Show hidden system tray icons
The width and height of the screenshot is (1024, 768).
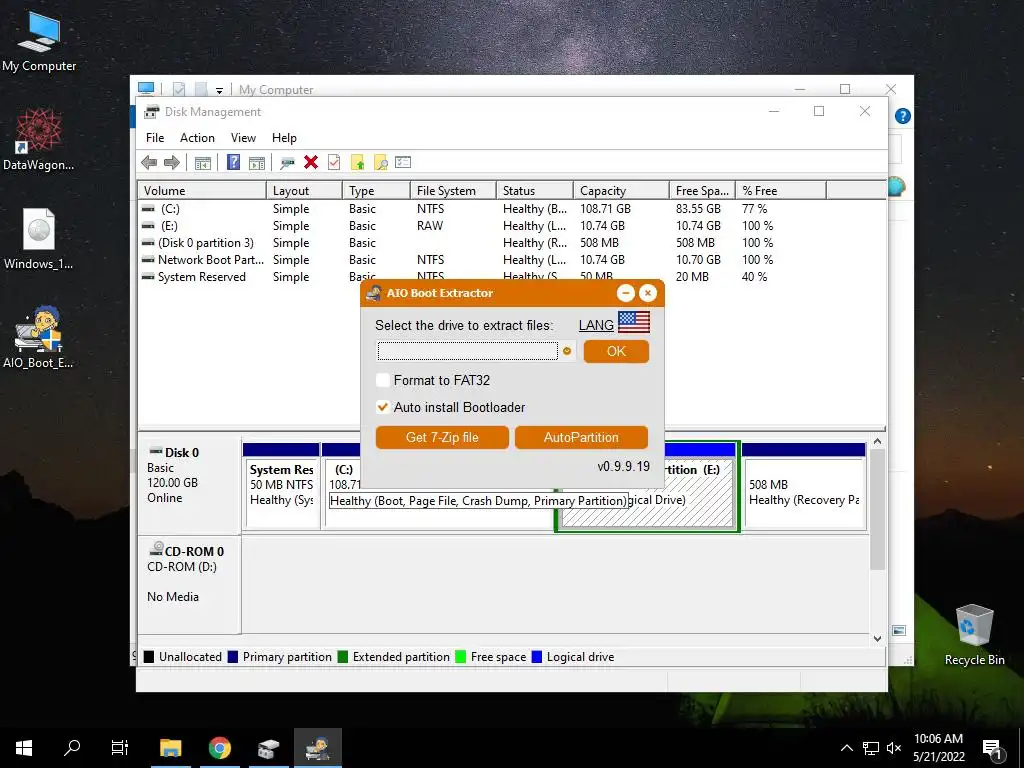[846, 748]
